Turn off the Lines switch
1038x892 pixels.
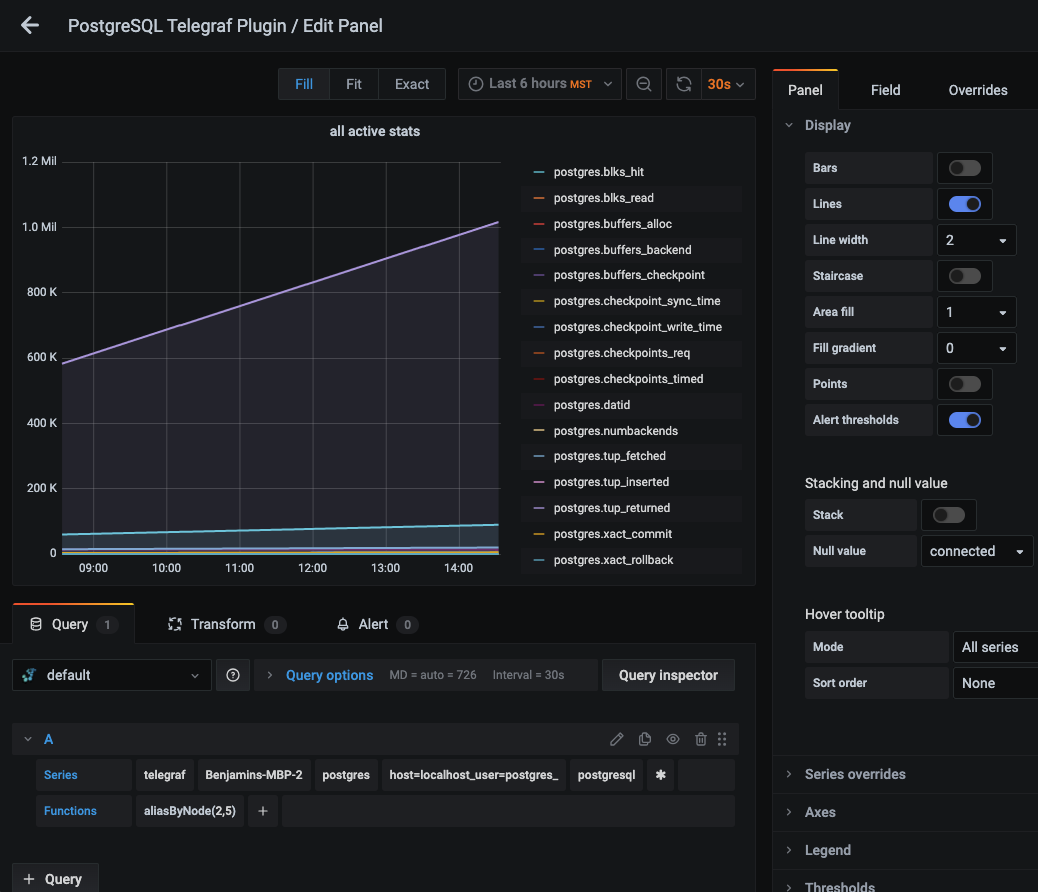965,204
